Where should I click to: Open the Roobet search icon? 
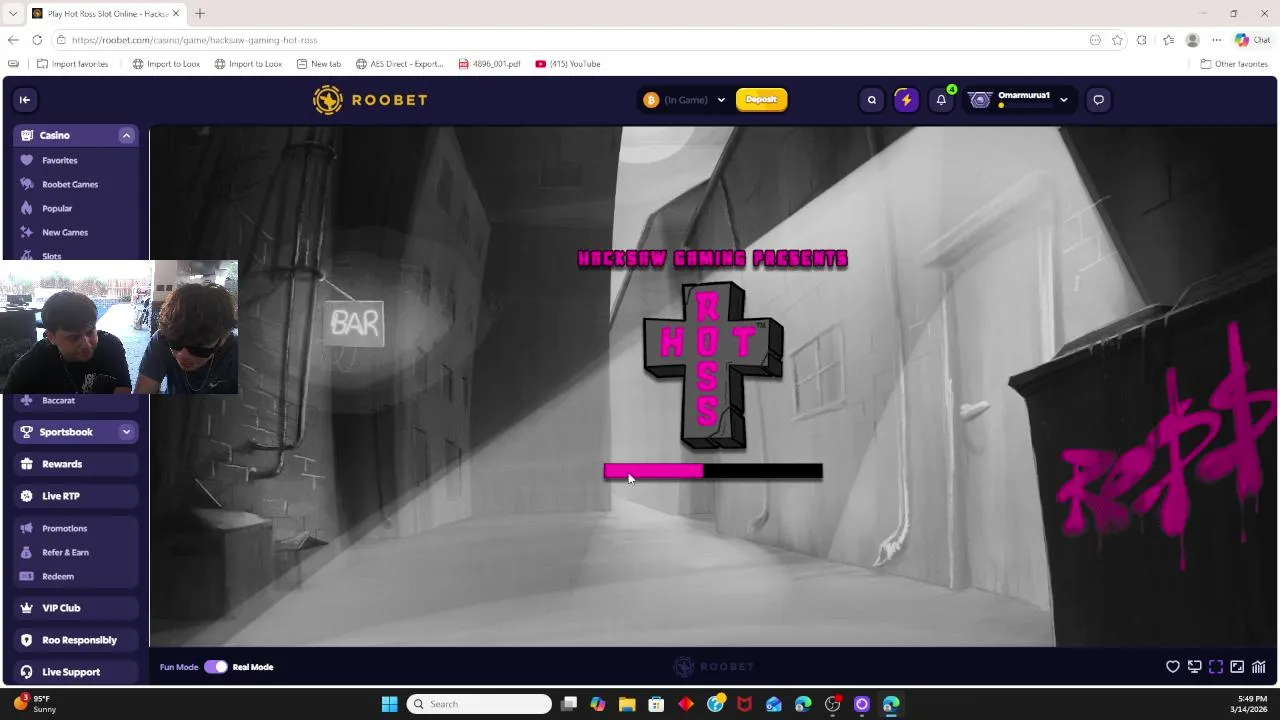[x=872, y=99]
